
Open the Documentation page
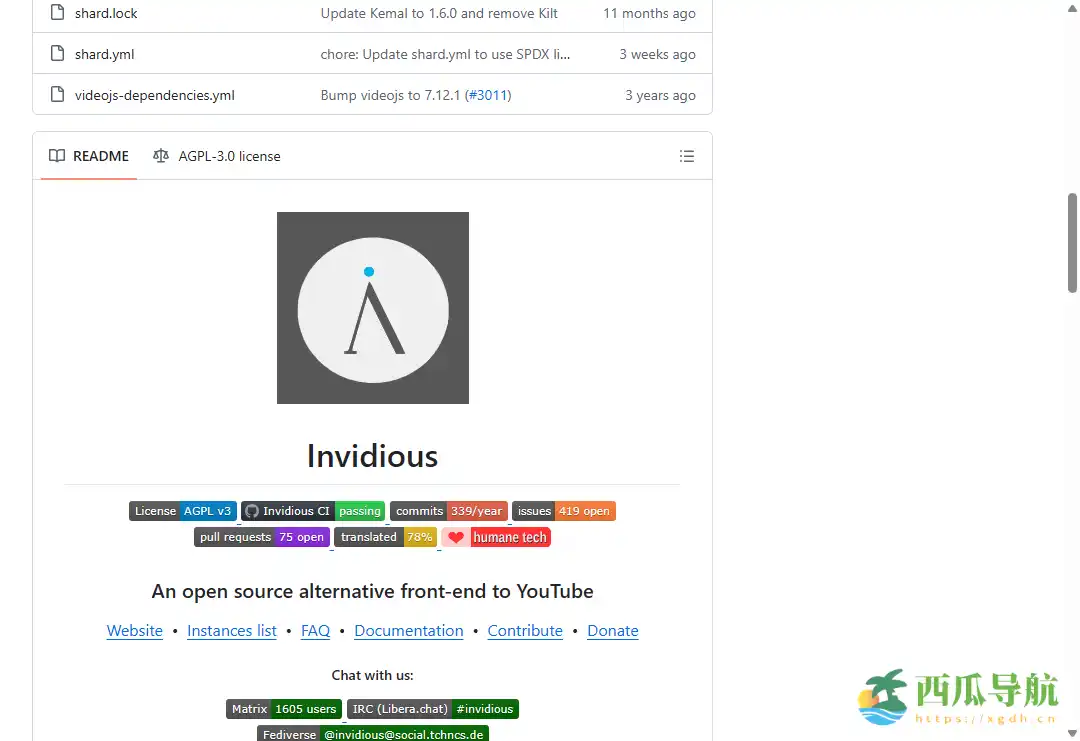point(408,630)
